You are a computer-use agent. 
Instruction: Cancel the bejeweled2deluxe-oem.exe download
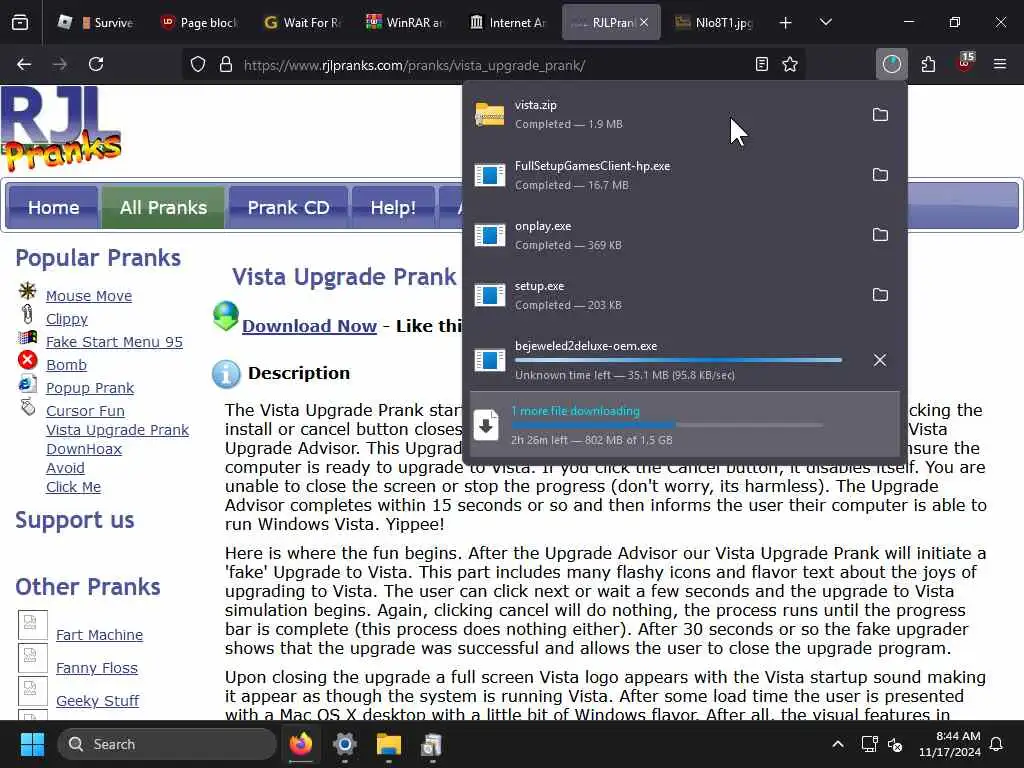coord(880,360)
